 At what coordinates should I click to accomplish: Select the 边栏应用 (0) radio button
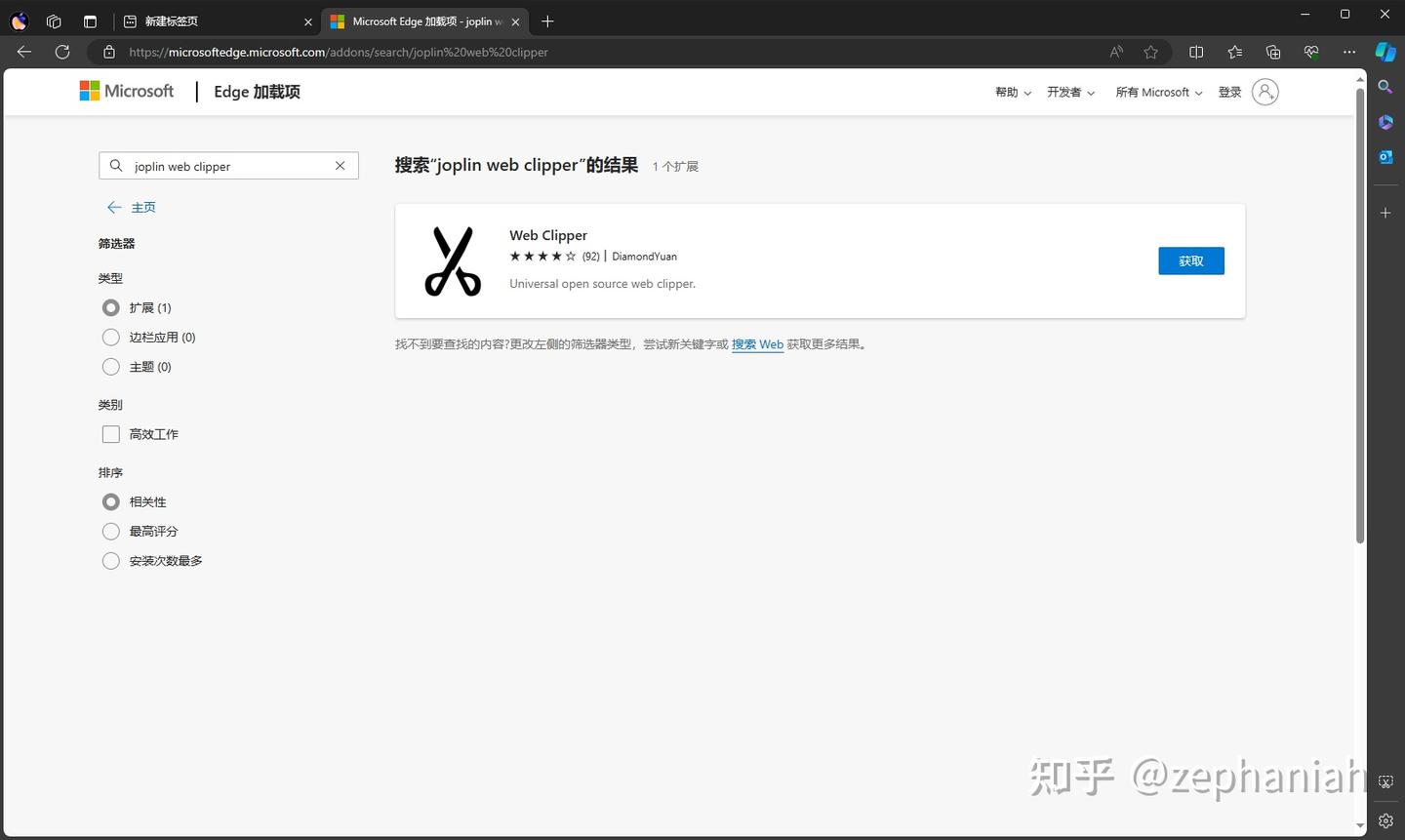coord(110,337)
